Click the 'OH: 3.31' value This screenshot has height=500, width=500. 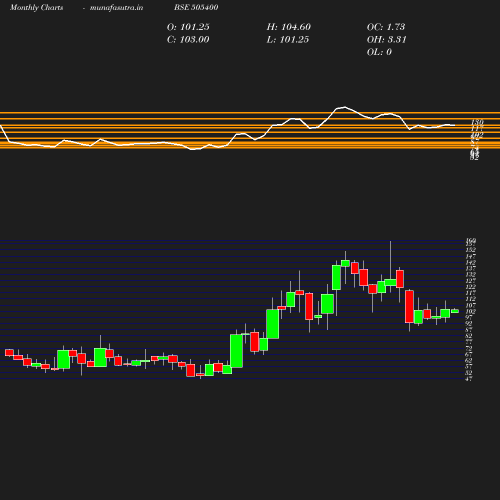tap(387, 40)
